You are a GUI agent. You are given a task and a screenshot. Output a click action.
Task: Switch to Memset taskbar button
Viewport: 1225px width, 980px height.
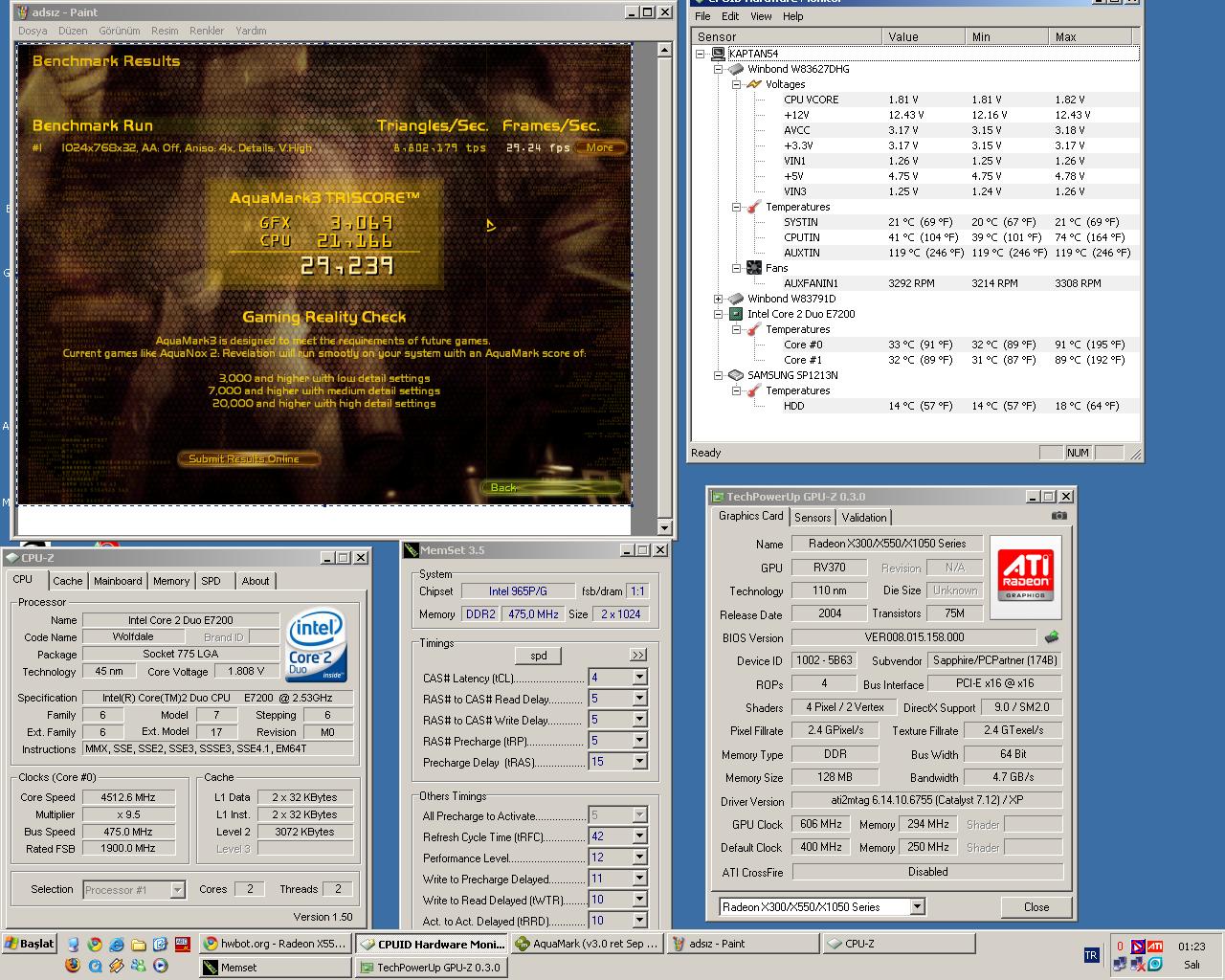click(275, 968)
